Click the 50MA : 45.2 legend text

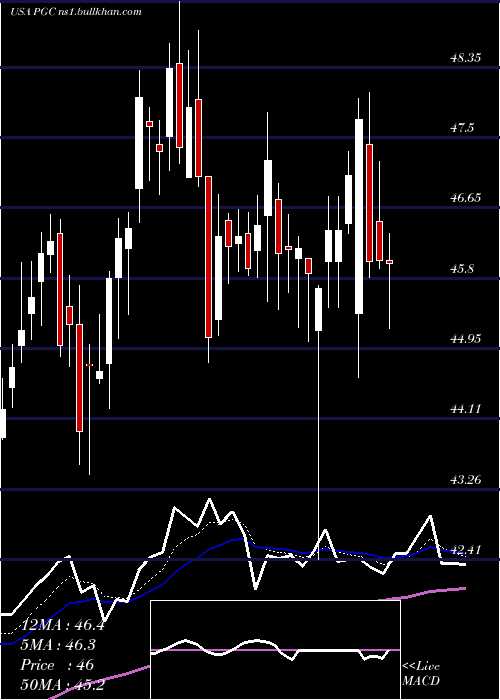click(x=62, y=684)
